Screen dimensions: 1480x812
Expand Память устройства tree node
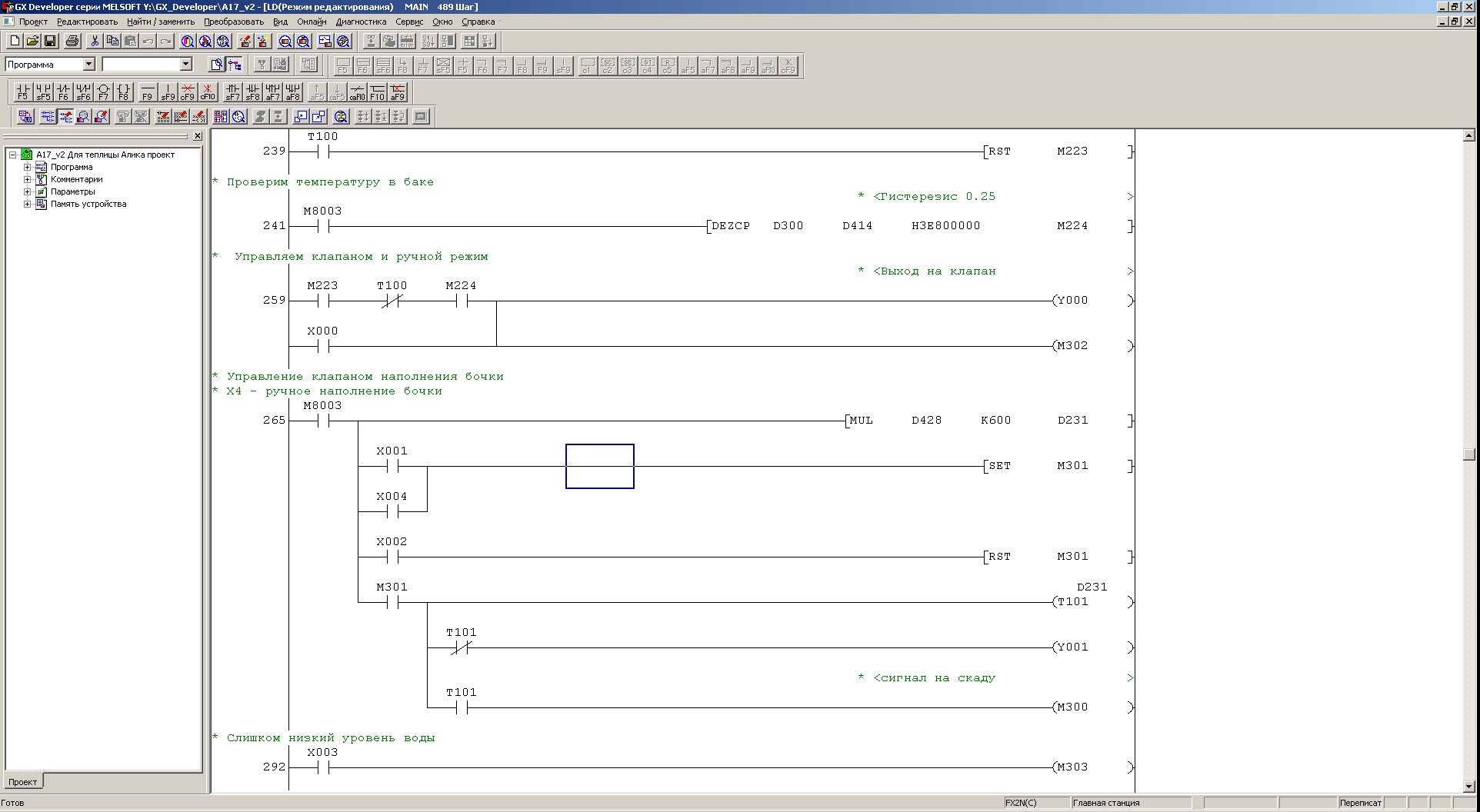27,204
